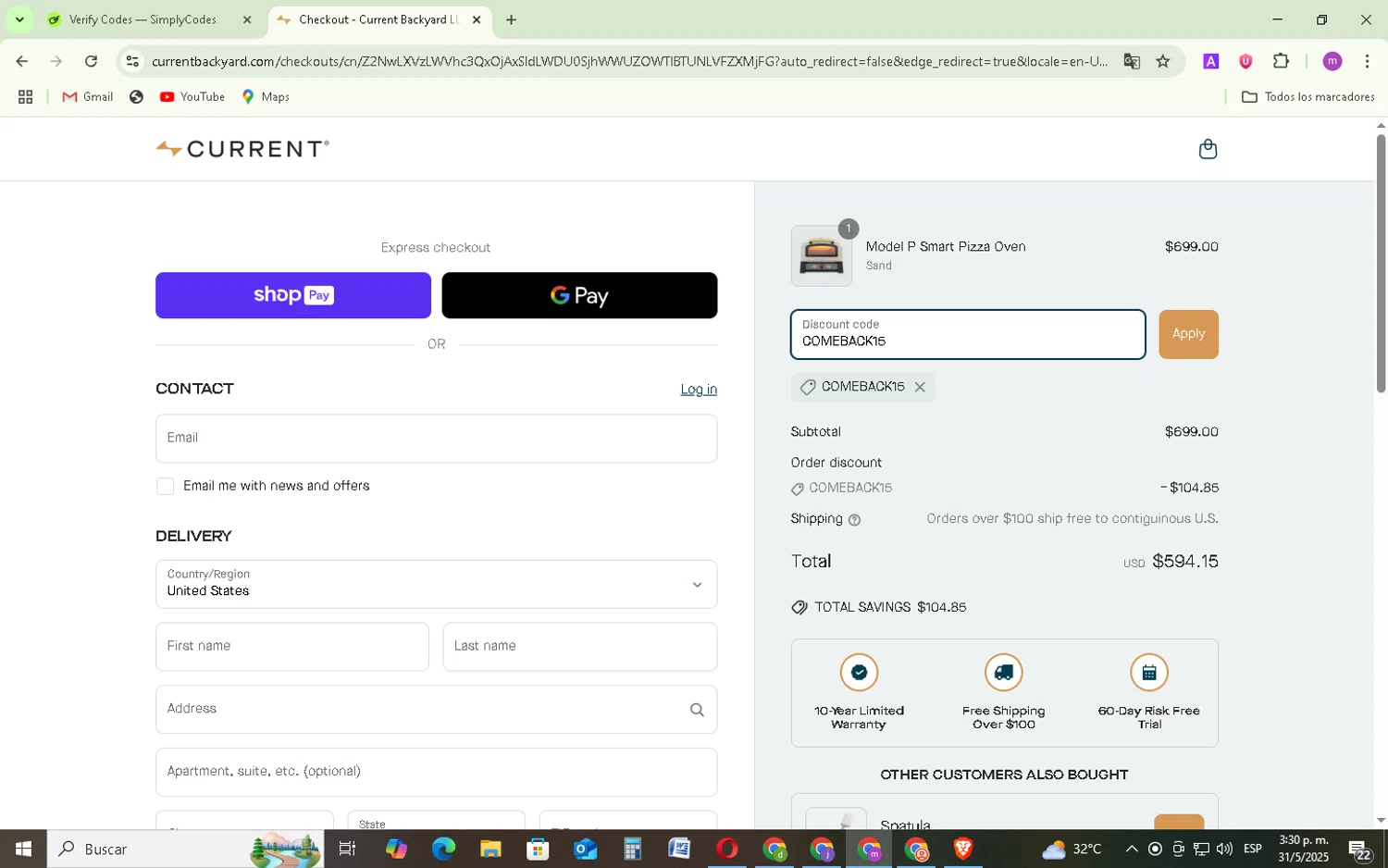Apply the discount code

tap(1188, 334)
